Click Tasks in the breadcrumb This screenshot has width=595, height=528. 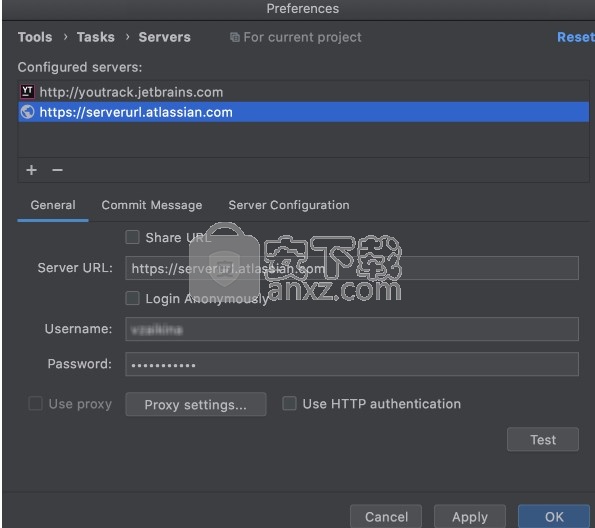[96, 37]
